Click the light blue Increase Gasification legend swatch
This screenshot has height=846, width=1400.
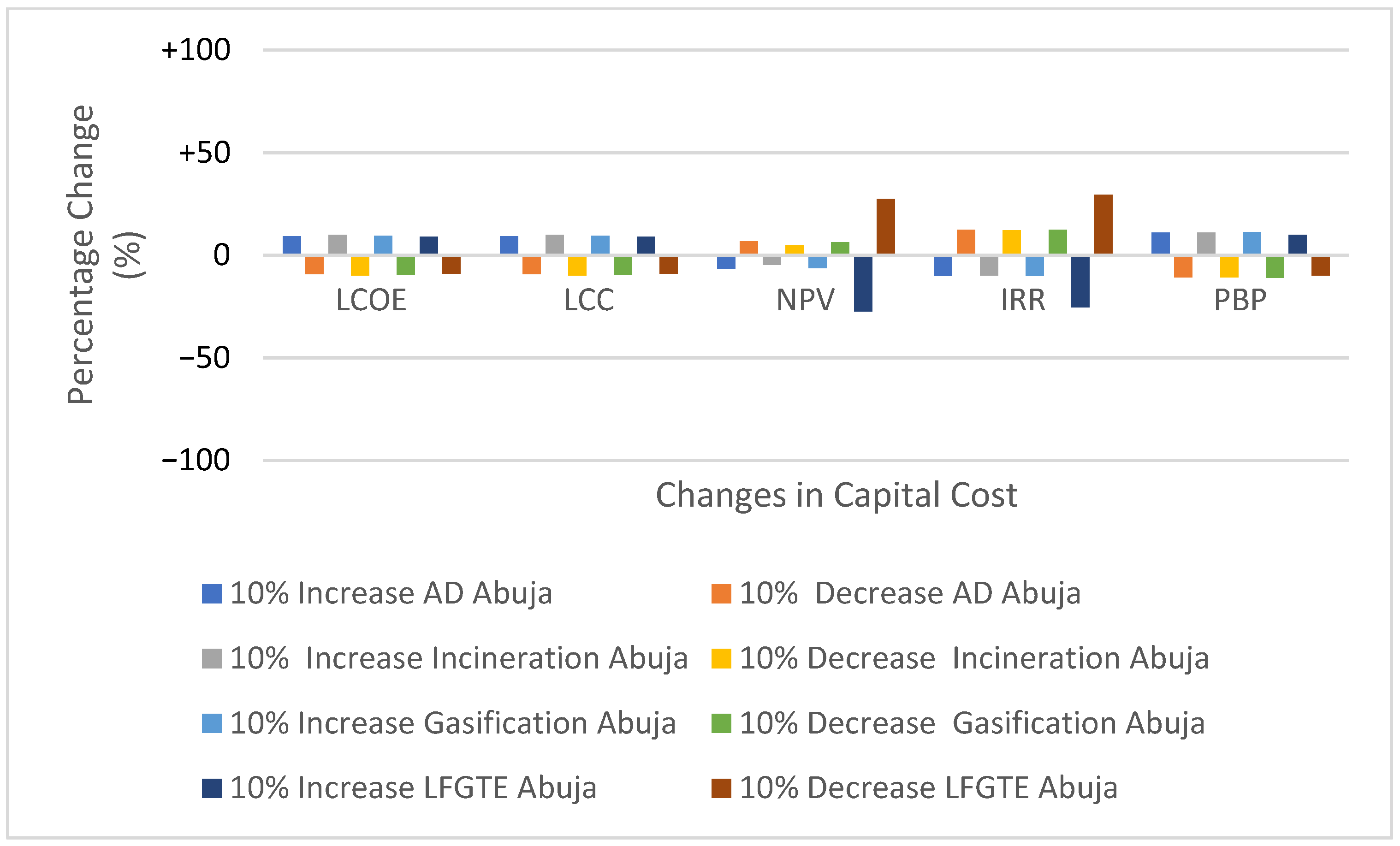(211, 723)
